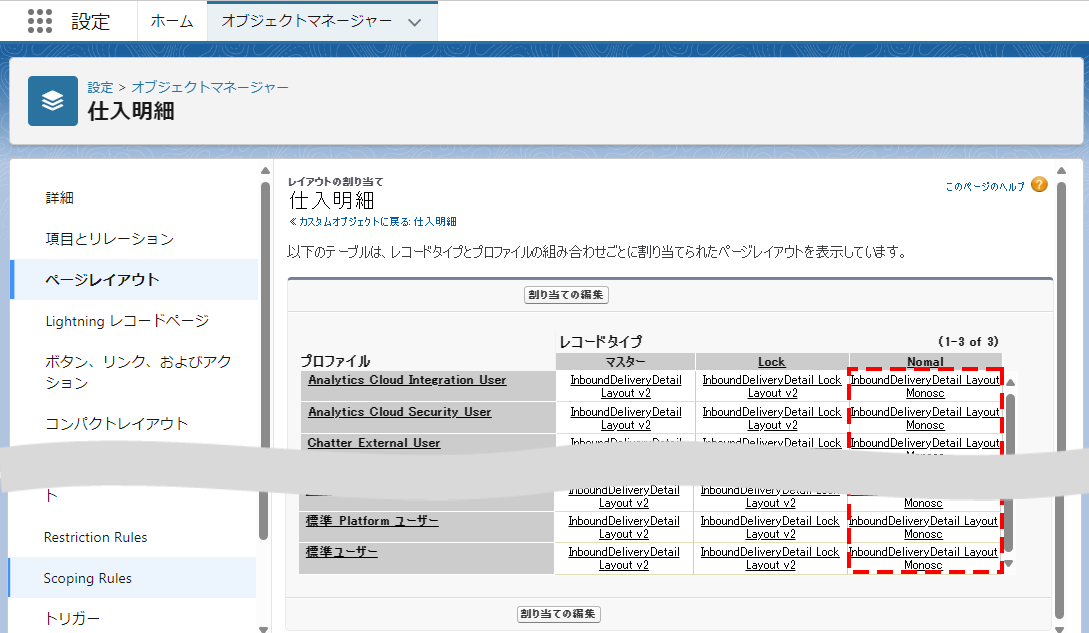Click the Analytics Cloud Integration User profile
This screenshot has height=633, width=1089.
click(407, 380)
